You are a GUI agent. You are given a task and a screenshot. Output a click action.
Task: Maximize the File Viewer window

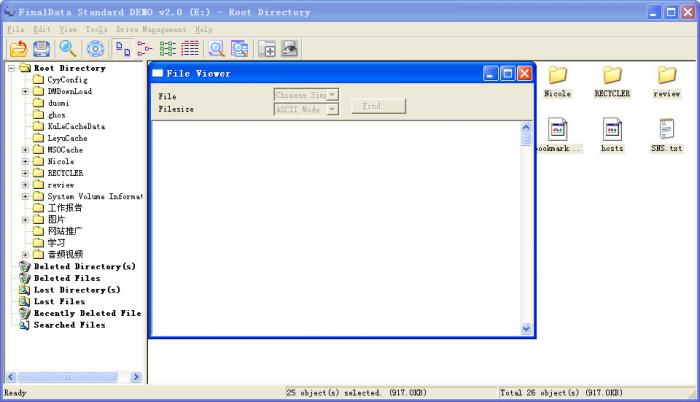[x=508, y=73]
